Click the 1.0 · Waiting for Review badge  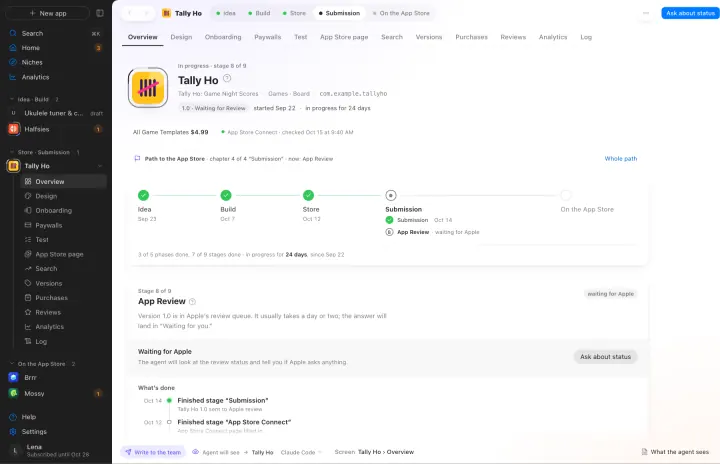coord(214,108)
